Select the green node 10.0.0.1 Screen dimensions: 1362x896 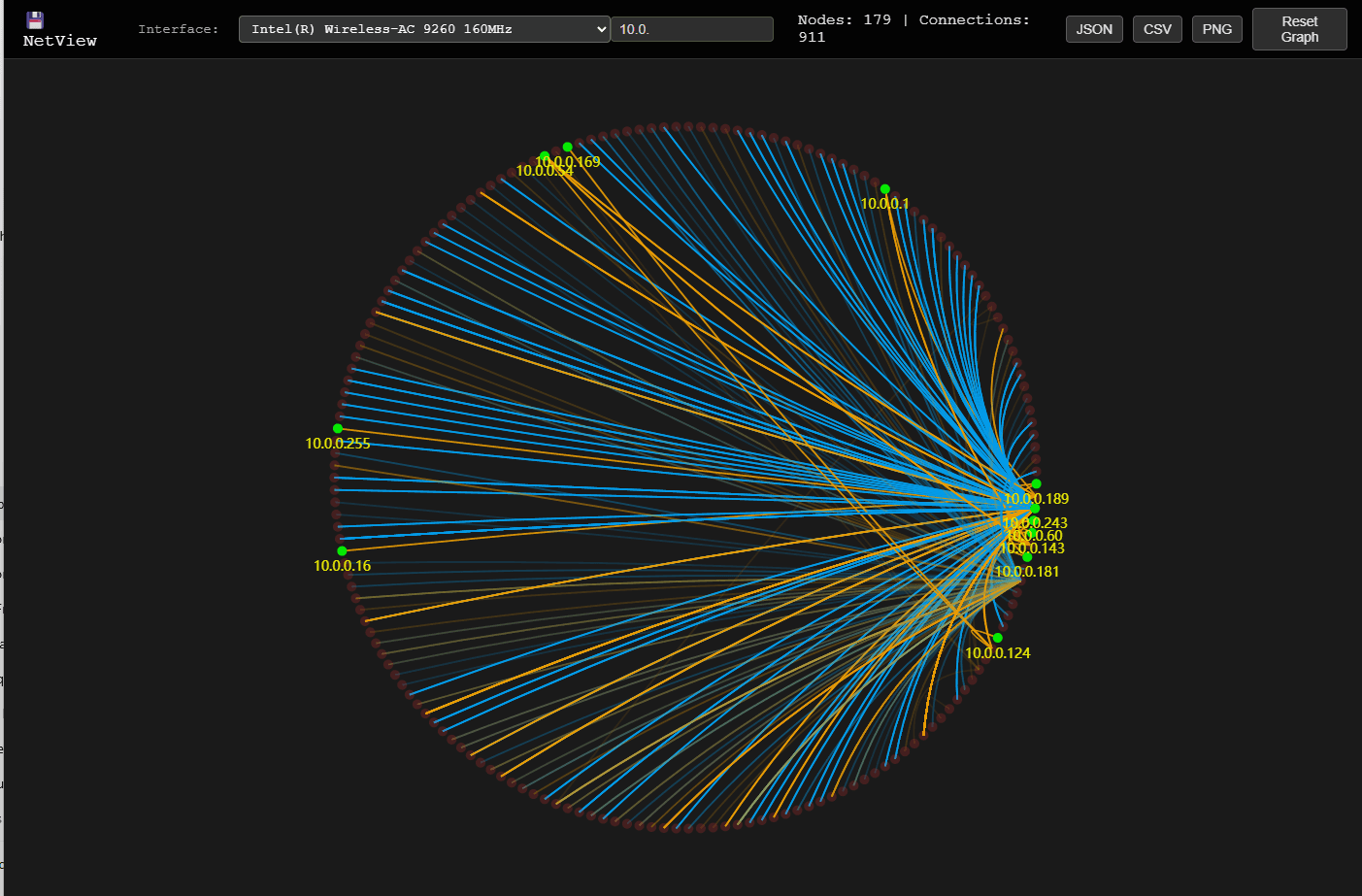(884, 189)
